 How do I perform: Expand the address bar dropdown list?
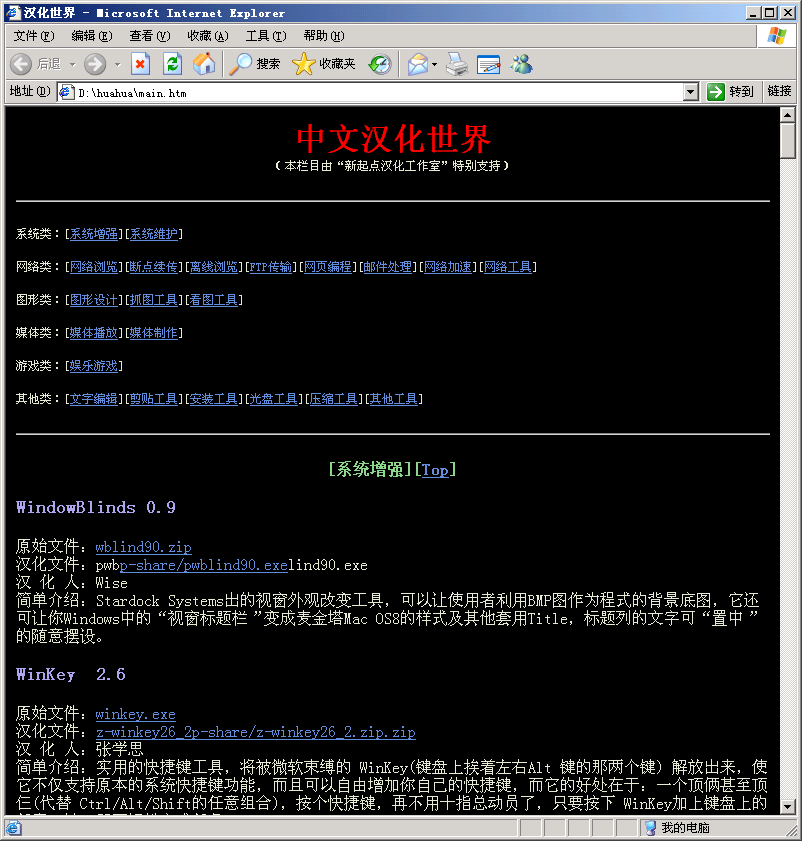[x=690, y=92]
